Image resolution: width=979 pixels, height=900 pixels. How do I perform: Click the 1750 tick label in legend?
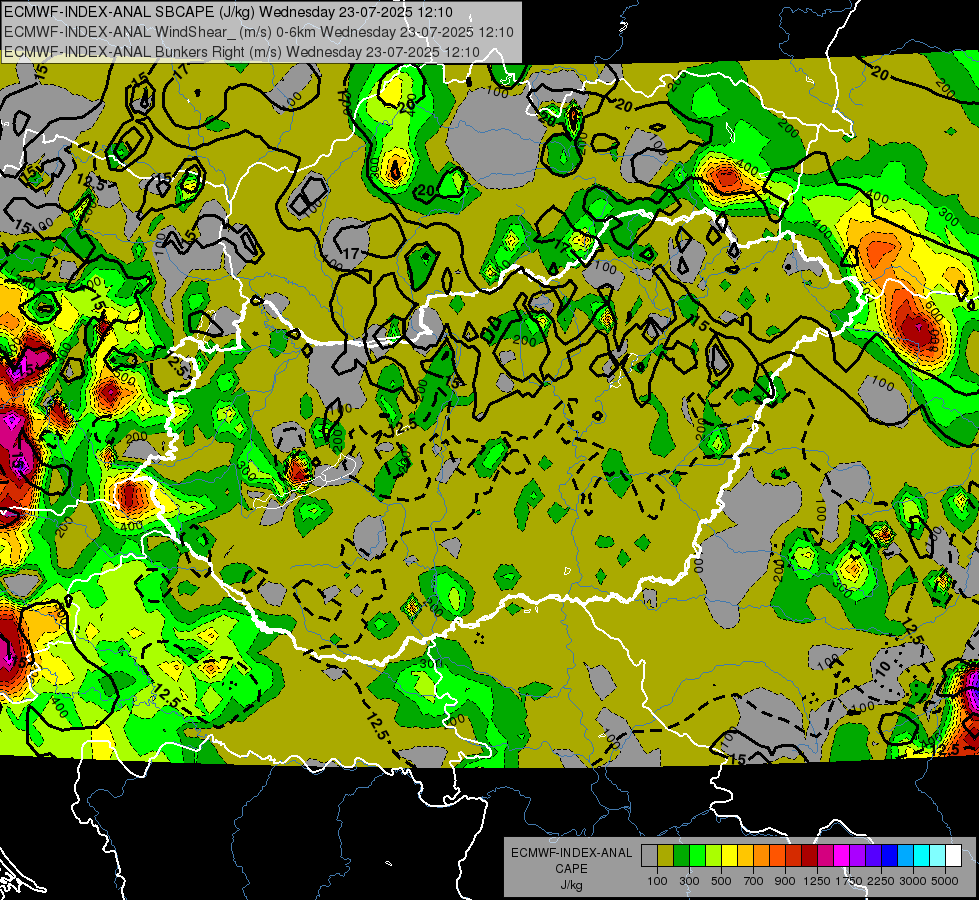point(849,881)
